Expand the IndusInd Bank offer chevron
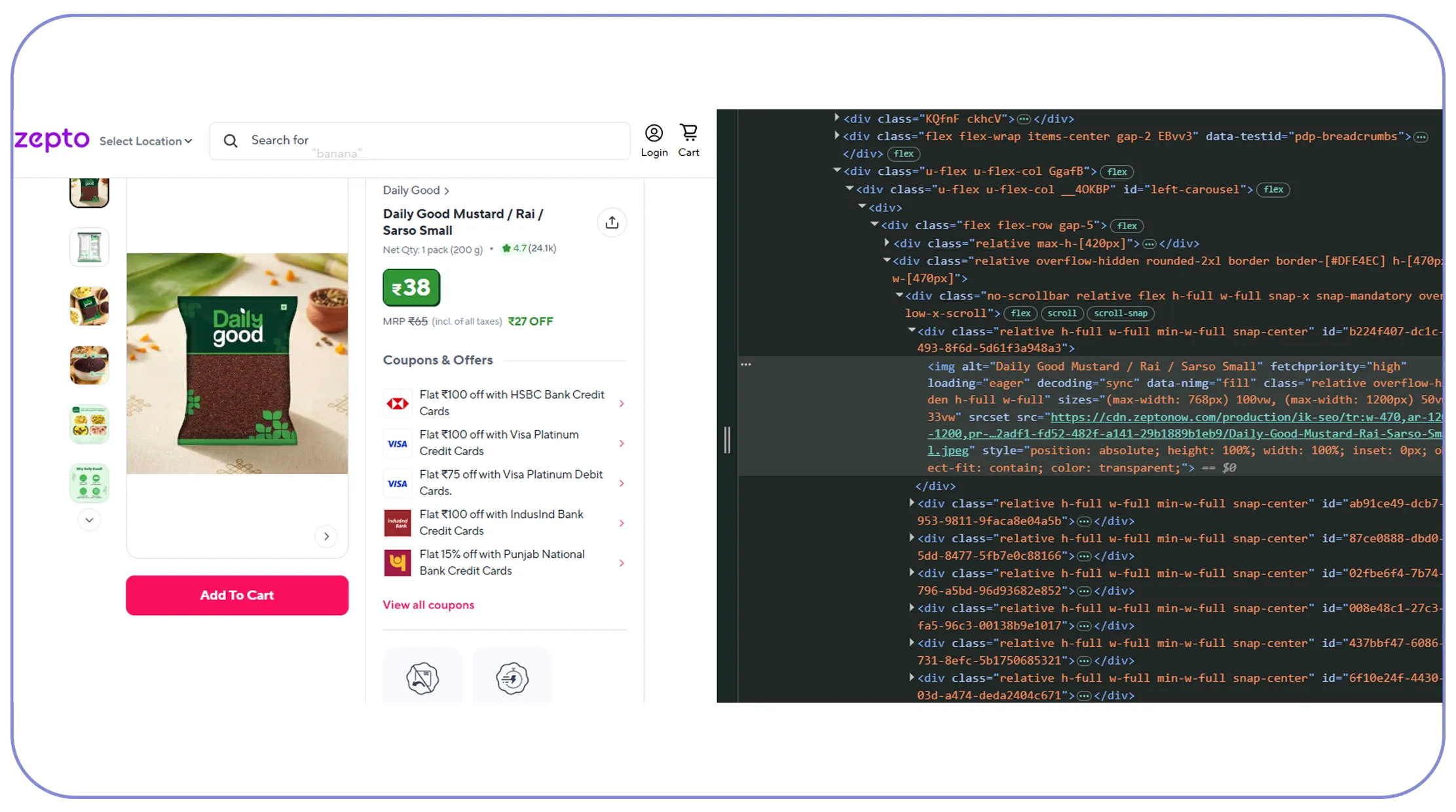The width and height of the screenshot is (1456, 812). [x=622, y=523]
